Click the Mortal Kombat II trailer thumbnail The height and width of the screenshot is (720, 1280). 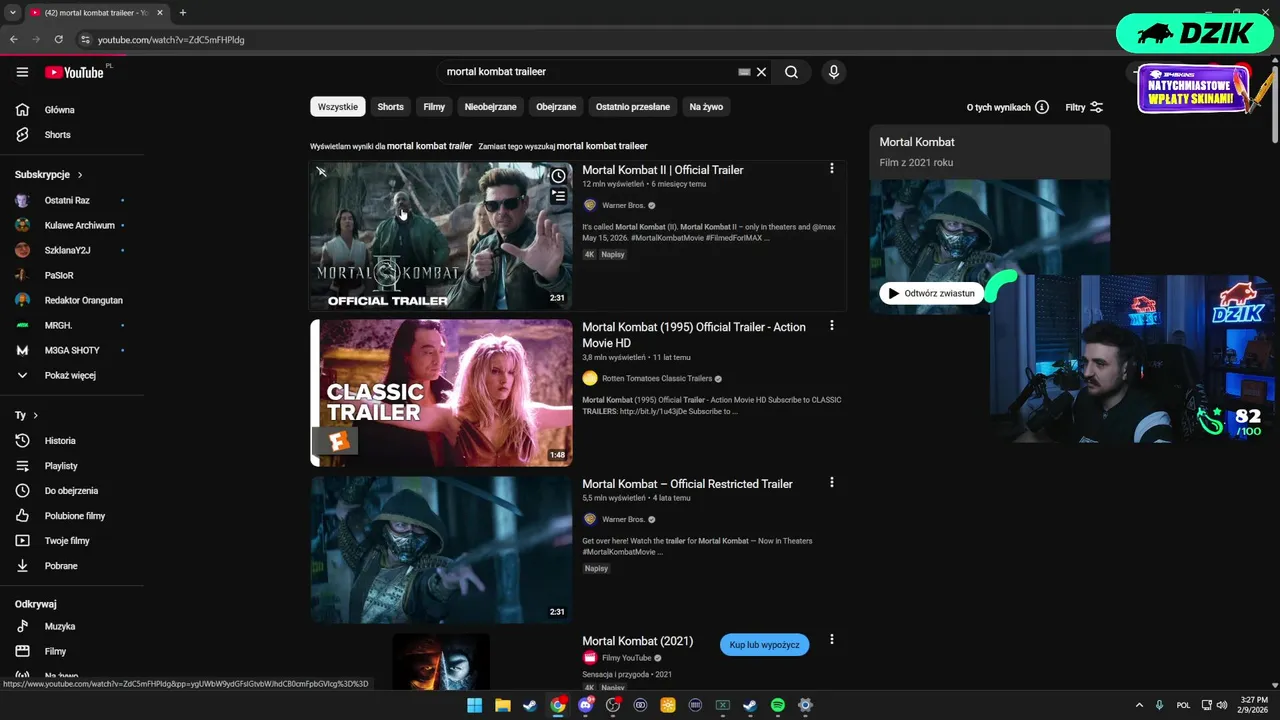441,236
